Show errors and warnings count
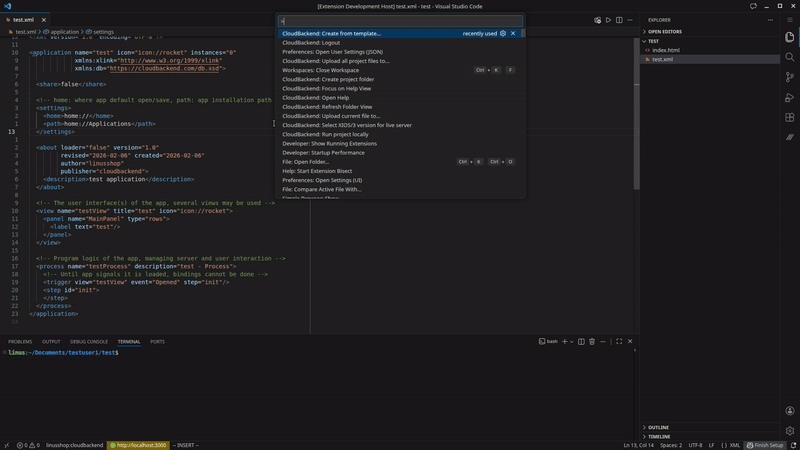Screen dimensions: 800x450 (x=28, y=445)
